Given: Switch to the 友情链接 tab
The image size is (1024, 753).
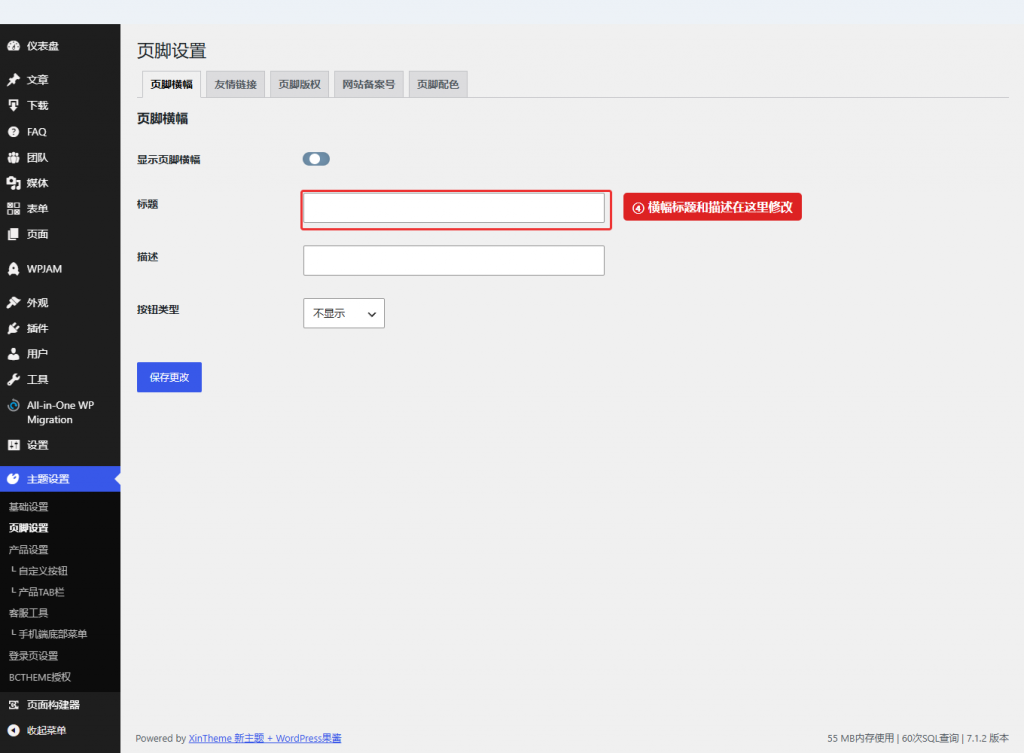Looking at the screenshot, I should [236, 84].
